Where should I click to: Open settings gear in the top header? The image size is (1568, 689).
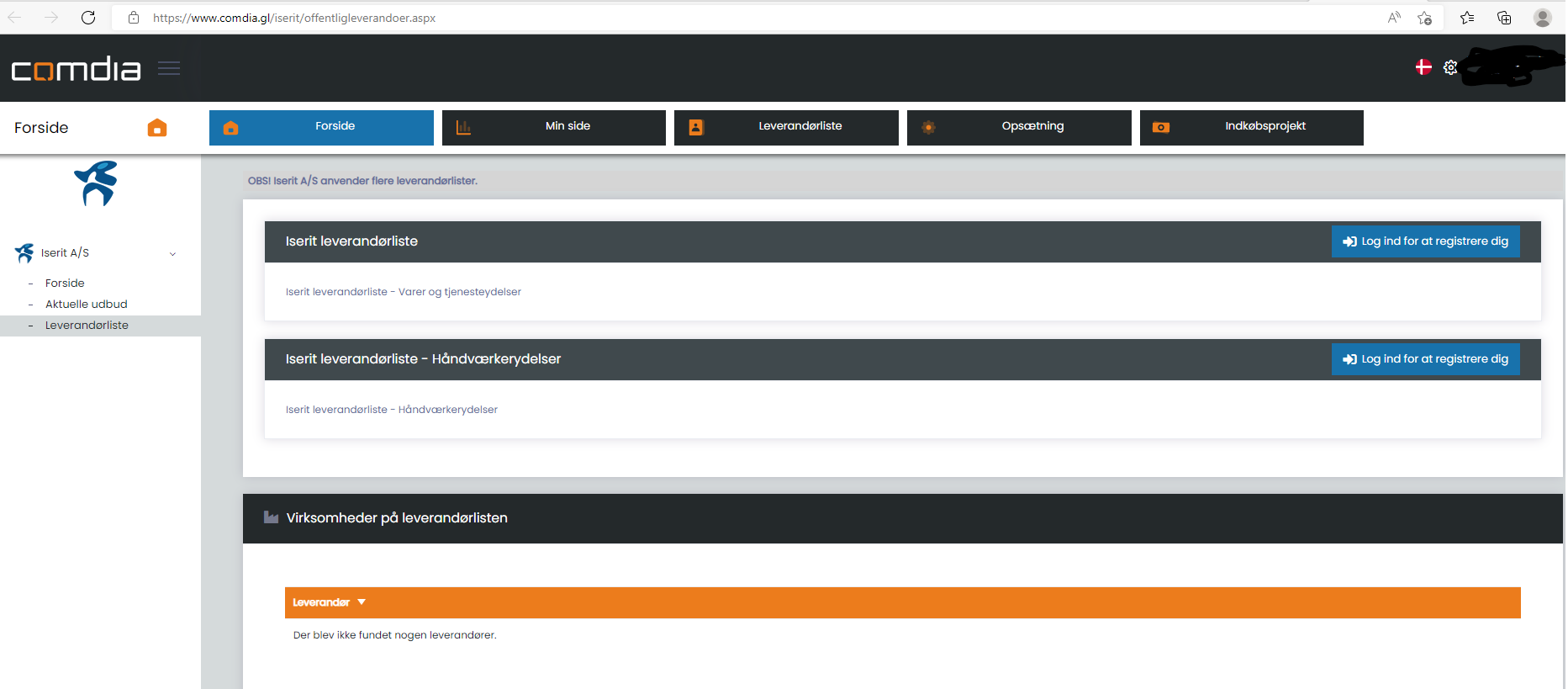click(1450, 67)
